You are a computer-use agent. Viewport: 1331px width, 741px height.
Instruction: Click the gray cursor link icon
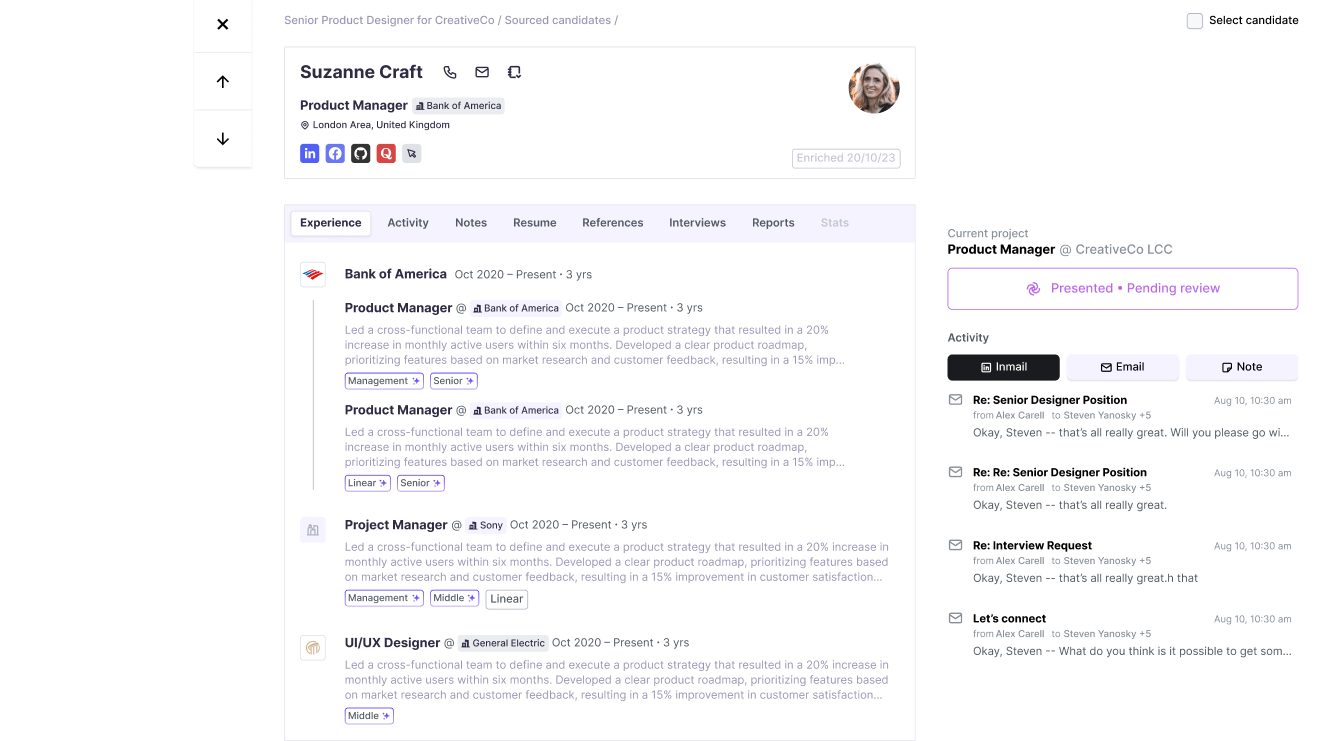pos(412,153)
